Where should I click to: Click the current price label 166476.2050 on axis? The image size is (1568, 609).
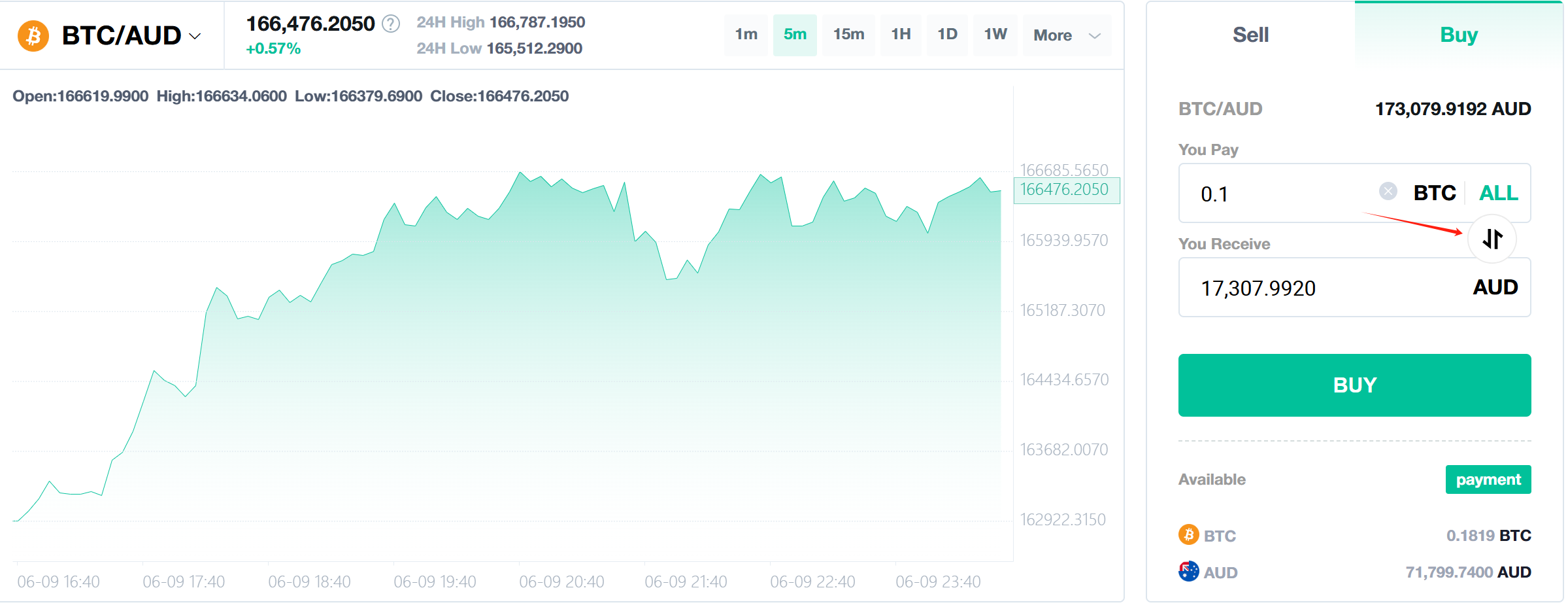[1067, 190]
